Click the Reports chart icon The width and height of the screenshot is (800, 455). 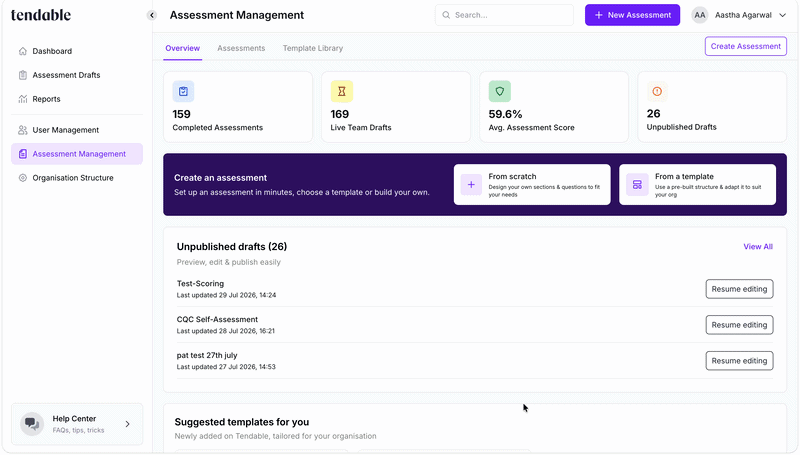tap(22, 99)
